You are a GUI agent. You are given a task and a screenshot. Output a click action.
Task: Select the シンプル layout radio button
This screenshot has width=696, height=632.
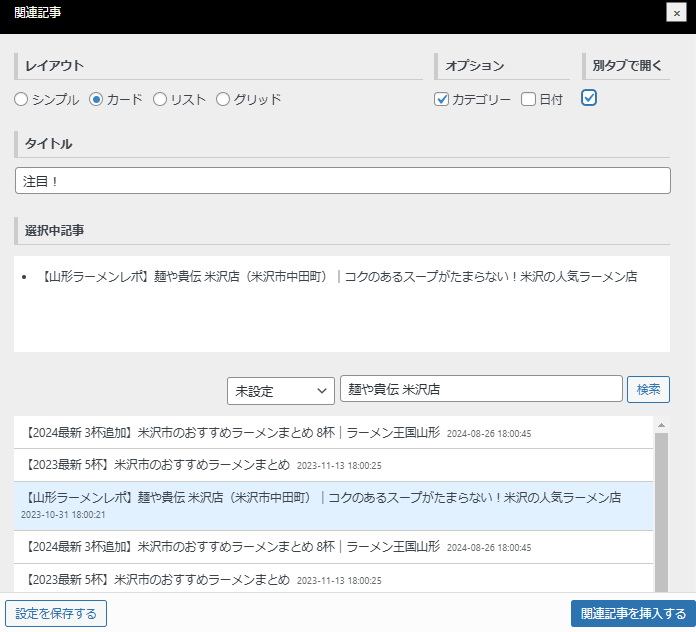pyautogui.click(x=21, y=99)
